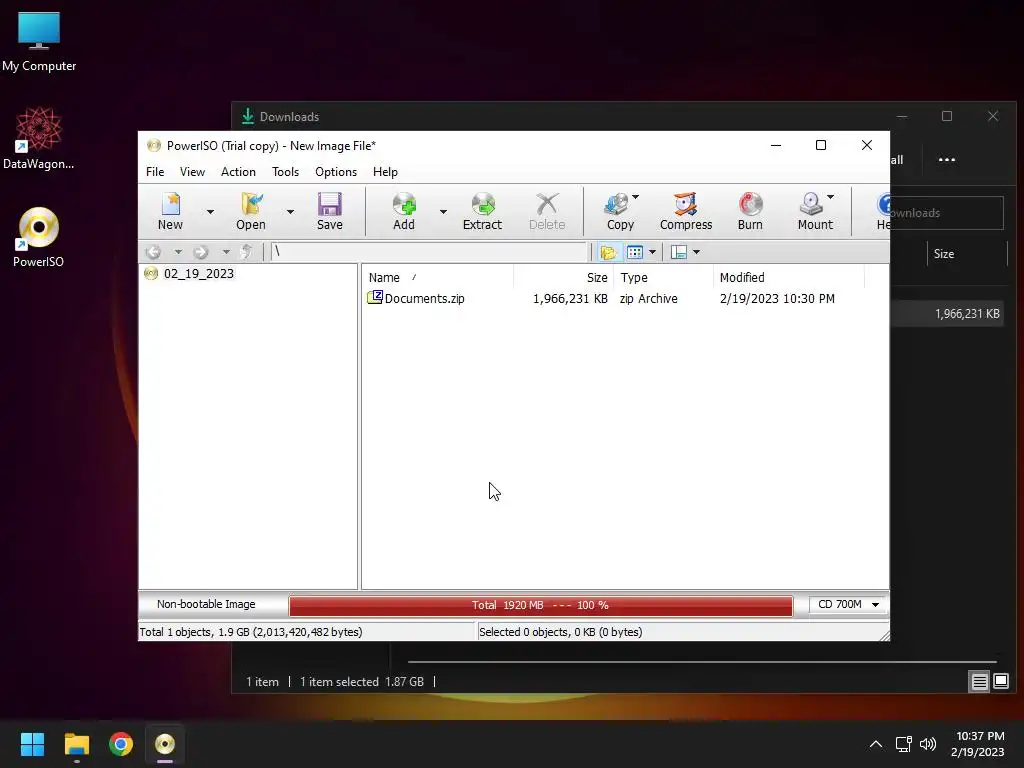Select the PowerISO desktop shortcut
The image size is (1024, 768).
[x=39, y=238]
